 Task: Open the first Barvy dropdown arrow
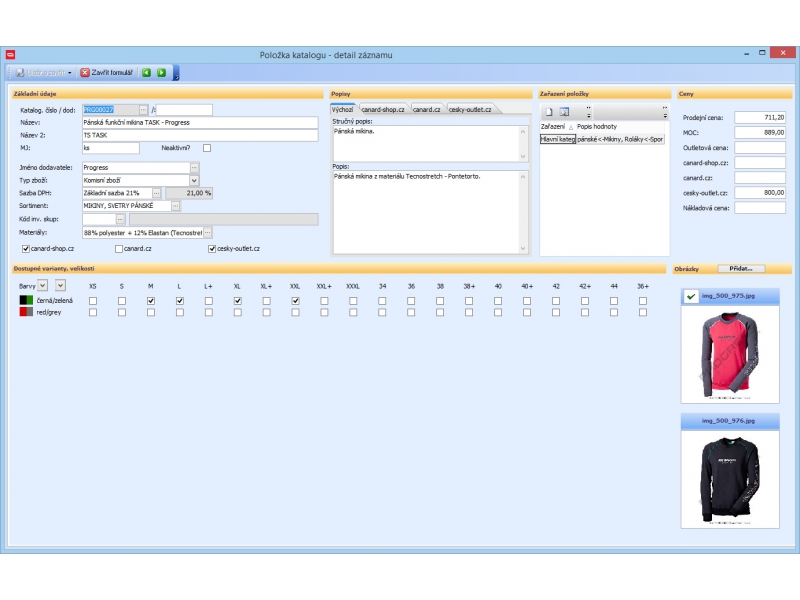(42, 285)
